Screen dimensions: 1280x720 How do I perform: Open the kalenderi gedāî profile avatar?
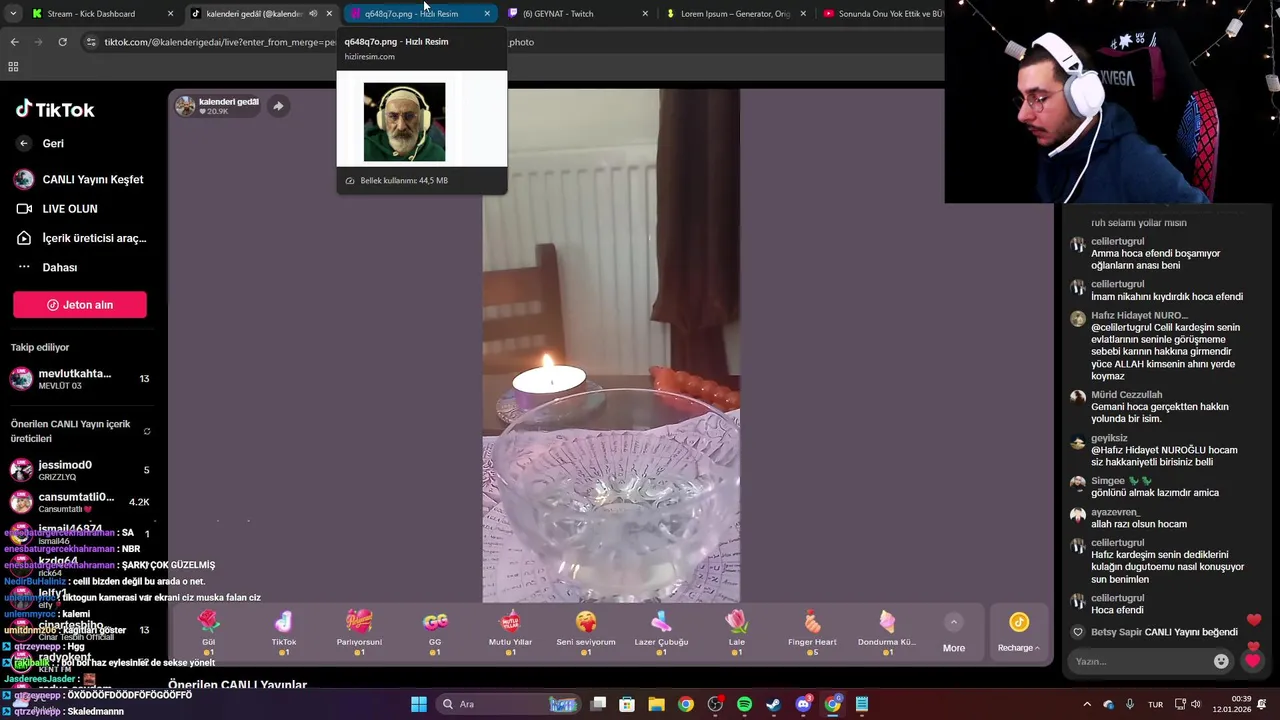(x=185, y=106)
